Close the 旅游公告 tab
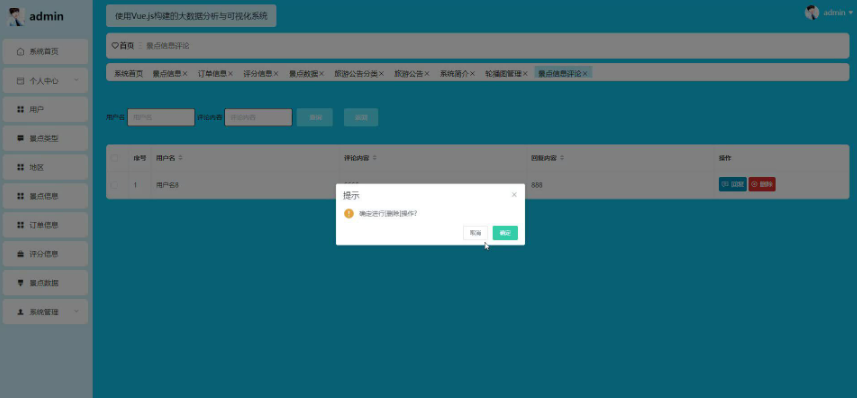 [427, 73]
